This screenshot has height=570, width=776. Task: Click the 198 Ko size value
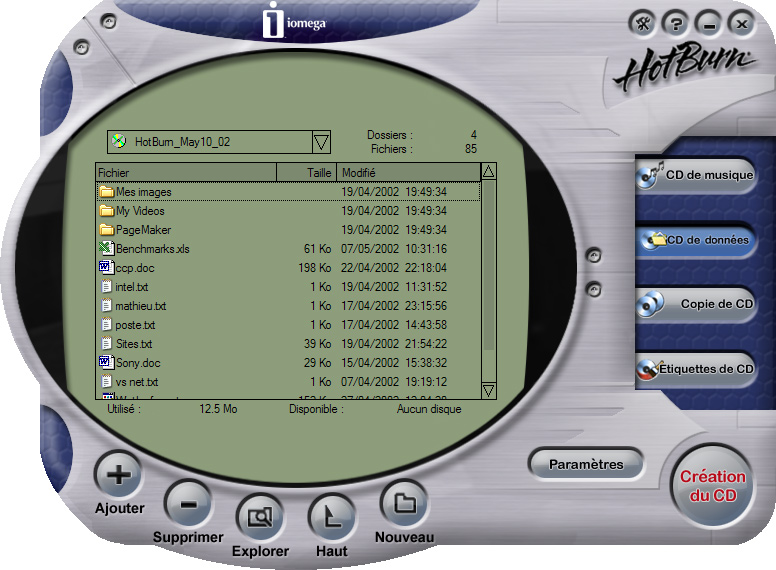pos(314,268)
